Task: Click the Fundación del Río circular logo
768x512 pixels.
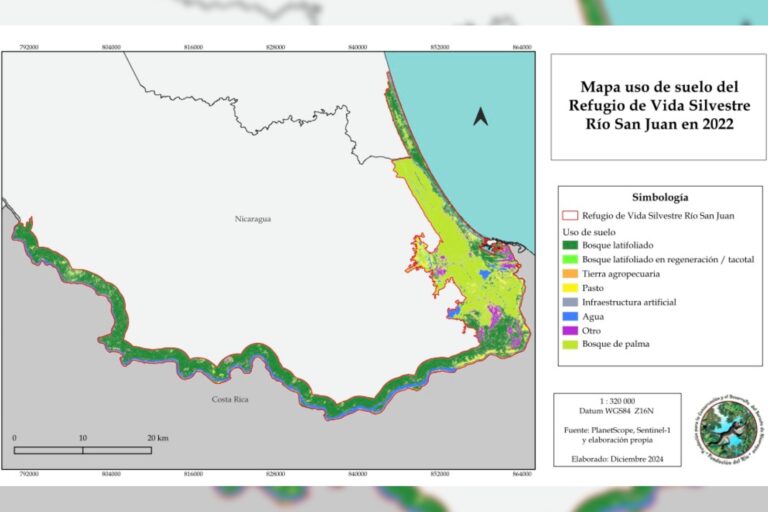Action: click(729, 430)
